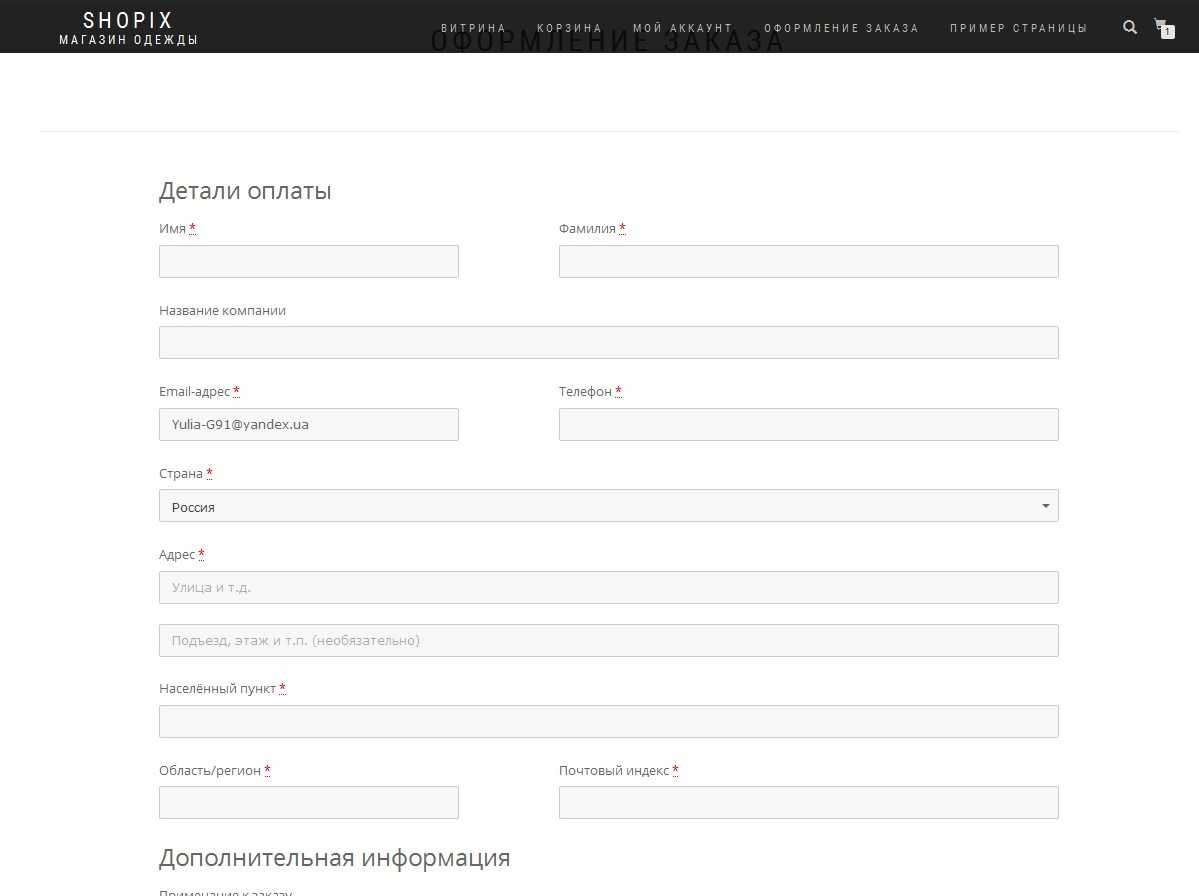The image size is (1199, 896).
Task: Click the search magnifier icon
Action: pos(1130,27)
